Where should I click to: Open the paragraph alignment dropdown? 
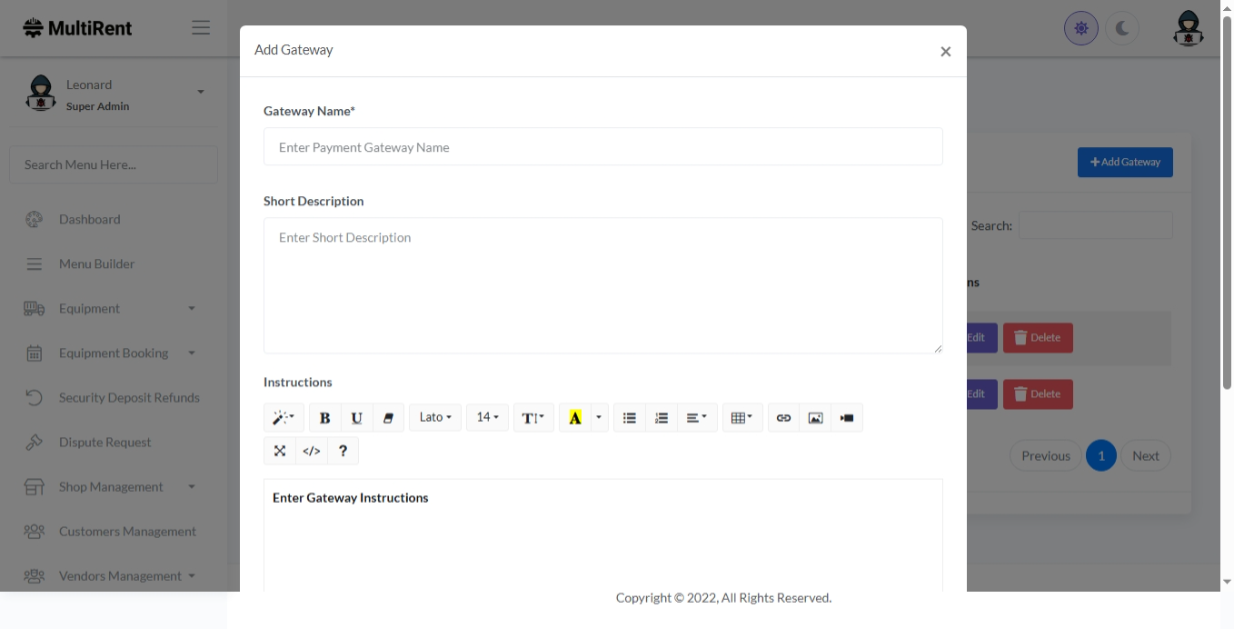pyautogui.click(x=696, y=418)
